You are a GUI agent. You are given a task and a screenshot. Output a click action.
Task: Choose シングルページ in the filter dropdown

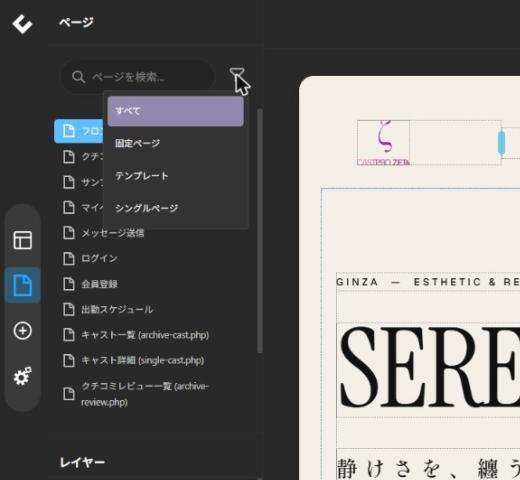pos(176,208)
